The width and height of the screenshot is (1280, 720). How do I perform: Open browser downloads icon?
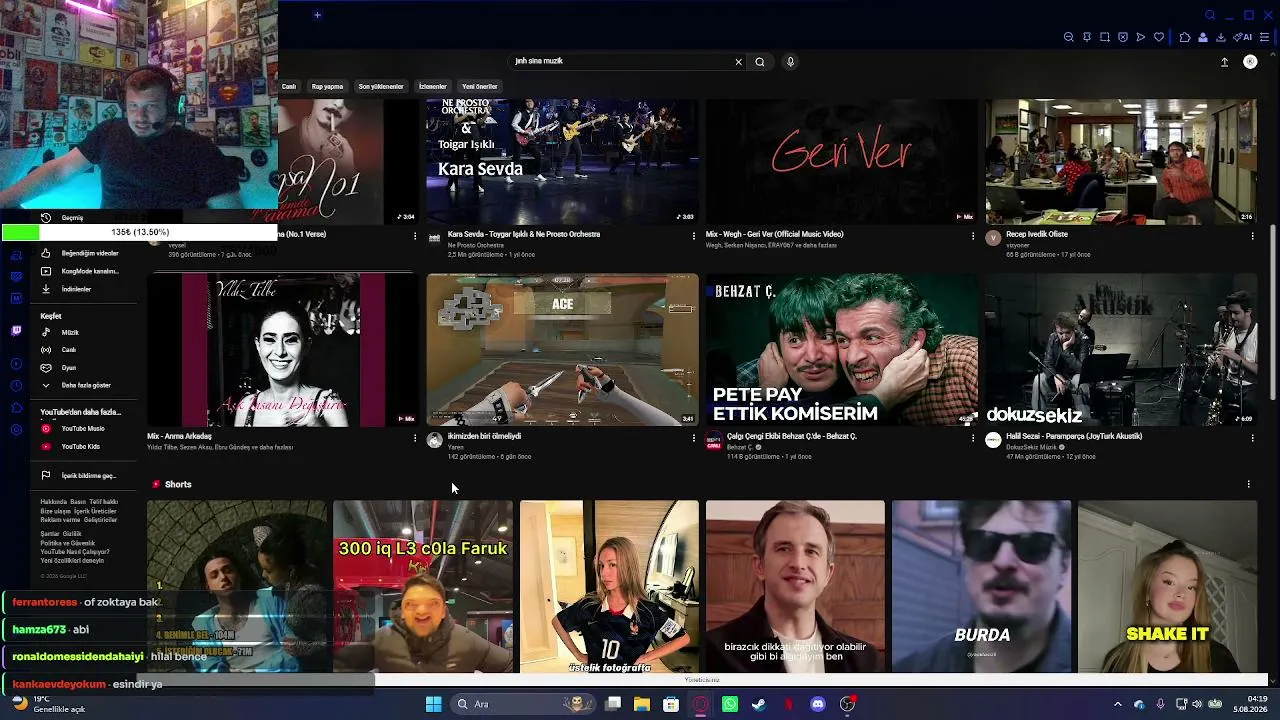[x=1222, y=37]
